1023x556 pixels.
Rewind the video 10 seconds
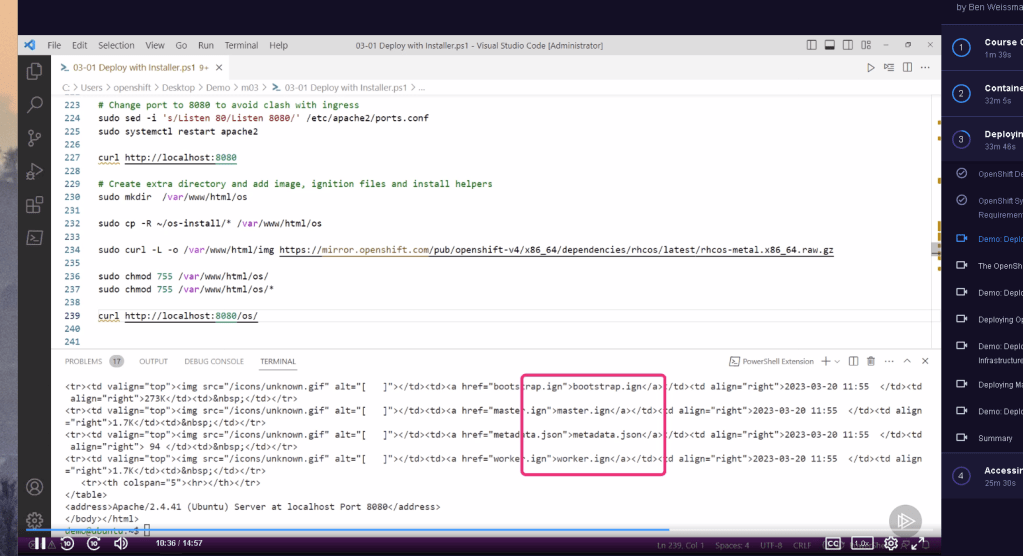coord(67,544)
